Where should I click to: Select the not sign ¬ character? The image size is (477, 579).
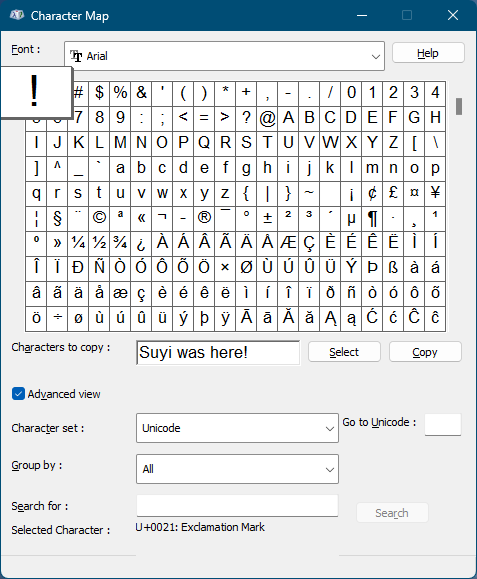click(162, 218)
